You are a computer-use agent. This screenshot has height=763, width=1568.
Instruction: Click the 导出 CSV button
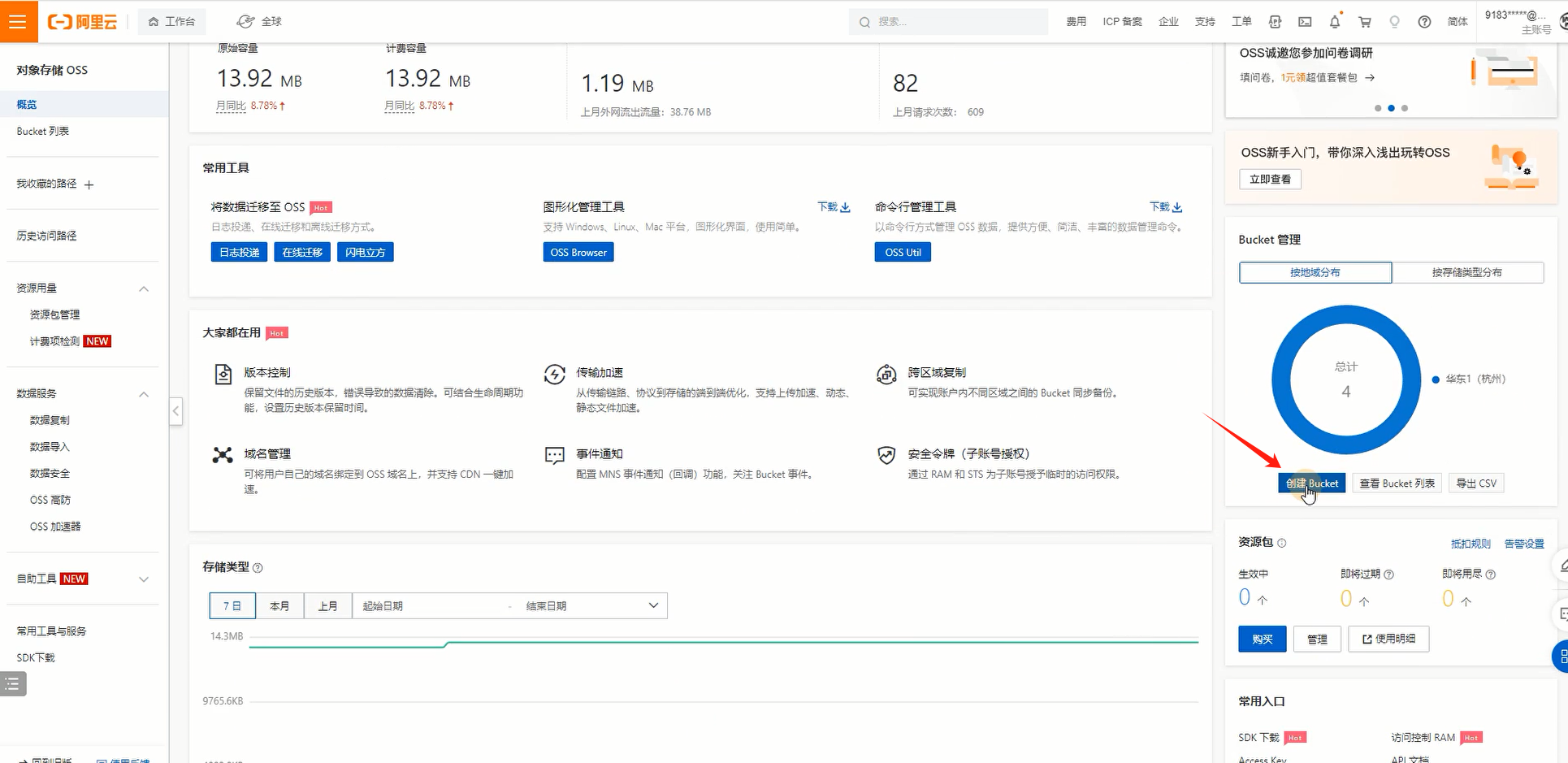(1476, 483)
